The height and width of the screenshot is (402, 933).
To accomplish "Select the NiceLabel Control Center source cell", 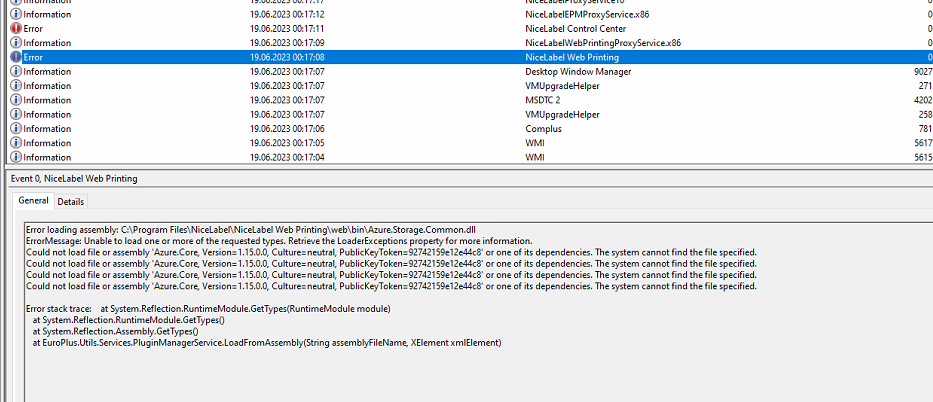I will 575,29.
